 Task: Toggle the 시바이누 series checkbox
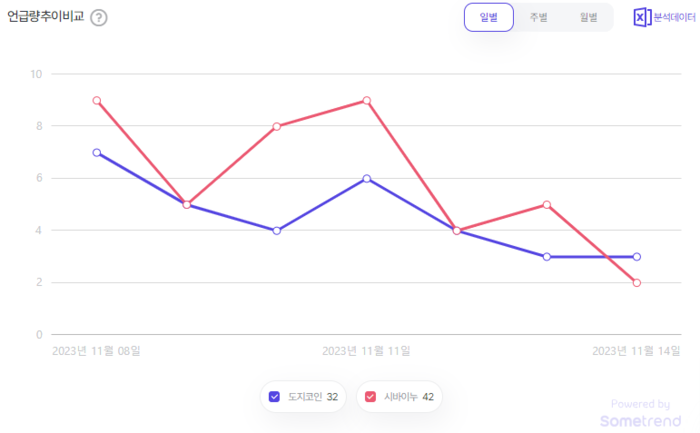[x=371, y=397]
